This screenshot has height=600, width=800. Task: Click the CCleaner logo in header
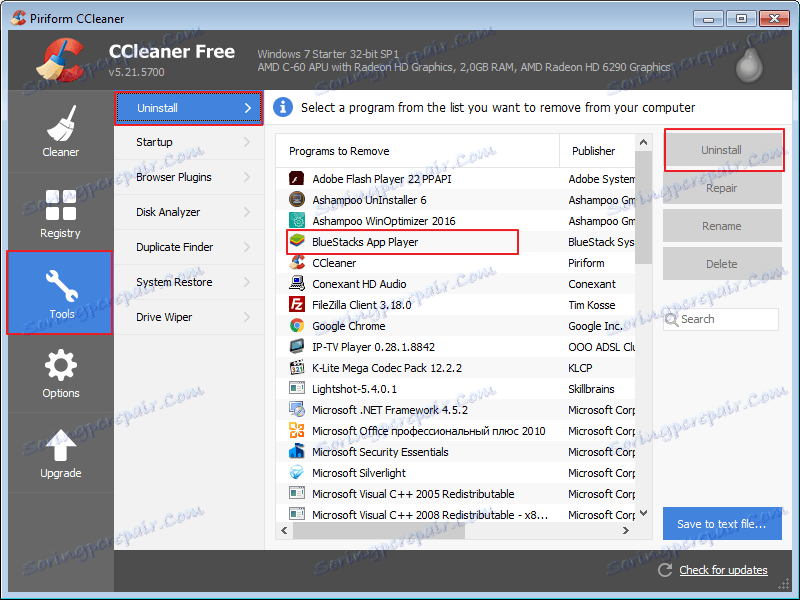click(60, 60)
